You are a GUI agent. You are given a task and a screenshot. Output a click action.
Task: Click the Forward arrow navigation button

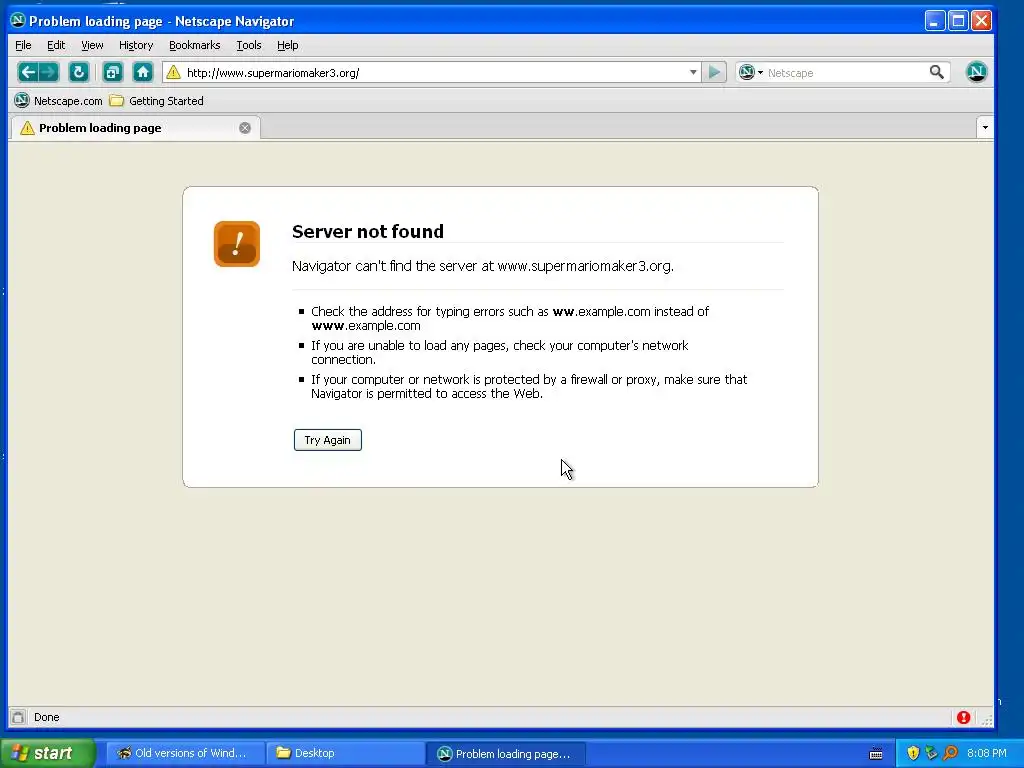(49, 72)
